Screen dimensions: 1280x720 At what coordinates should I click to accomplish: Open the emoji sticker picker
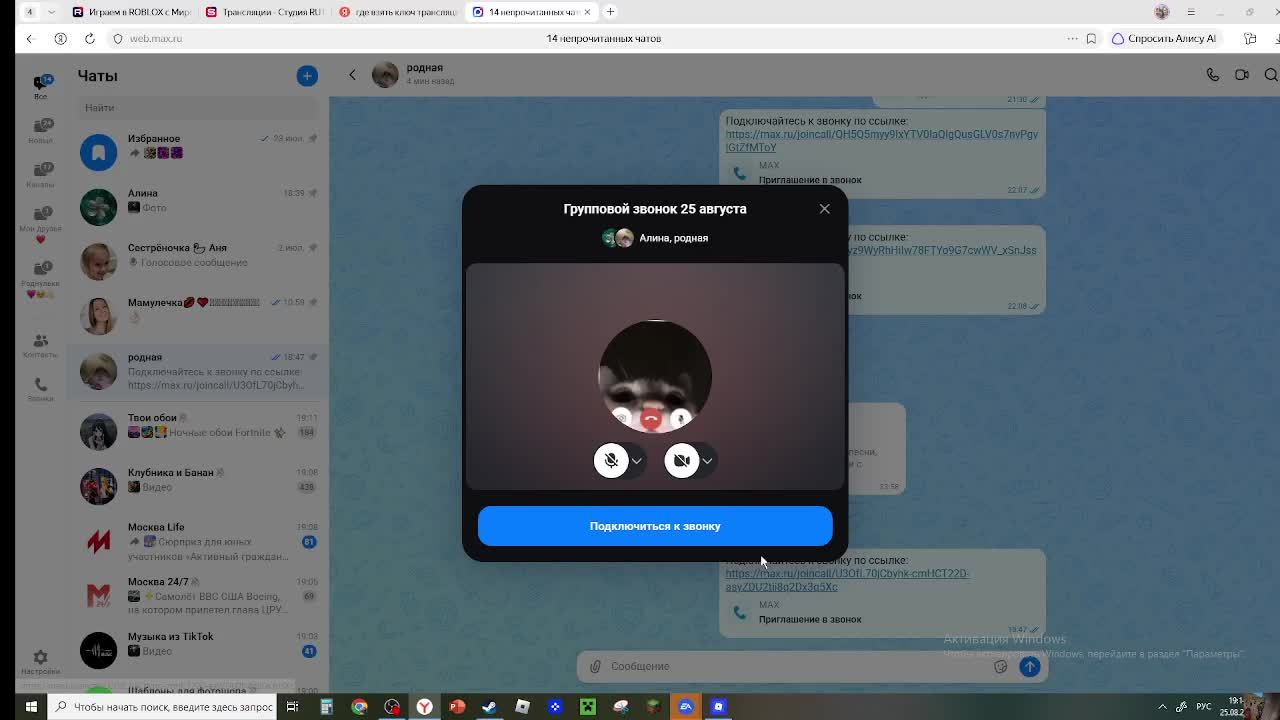1000,666
